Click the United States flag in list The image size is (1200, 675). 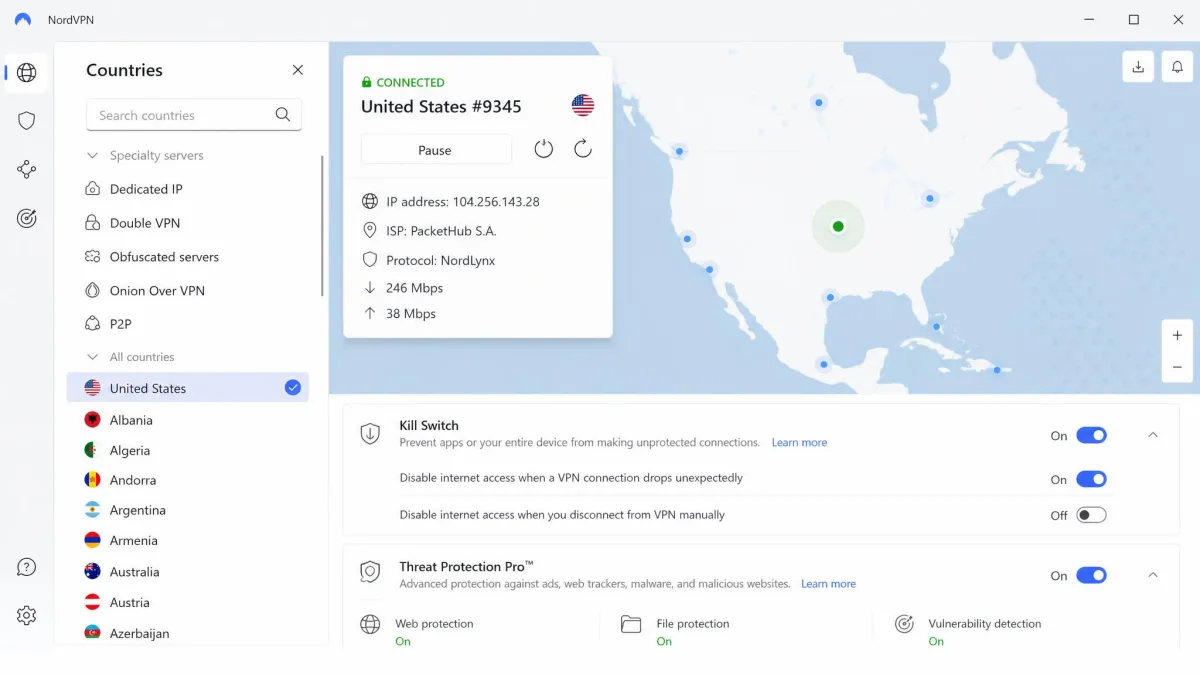click(x=93, y=388)
